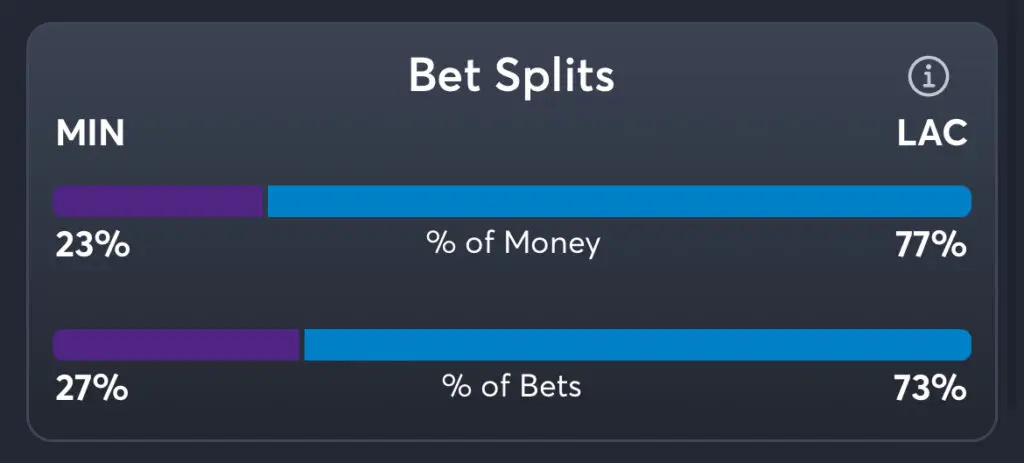Select the "% of Money" label
Viewport: 1024px width, 463px height.
click(x=512, y=243)
